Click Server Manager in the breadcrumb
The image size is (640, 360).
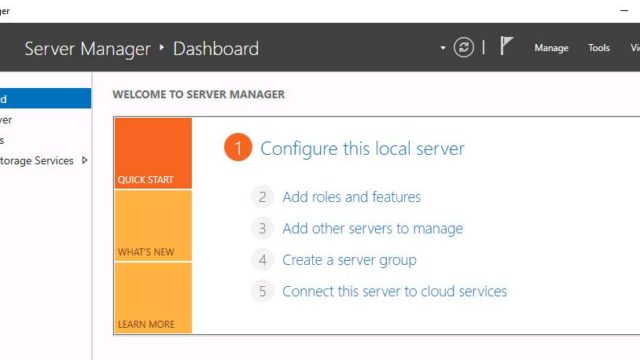tap(88, 49)
